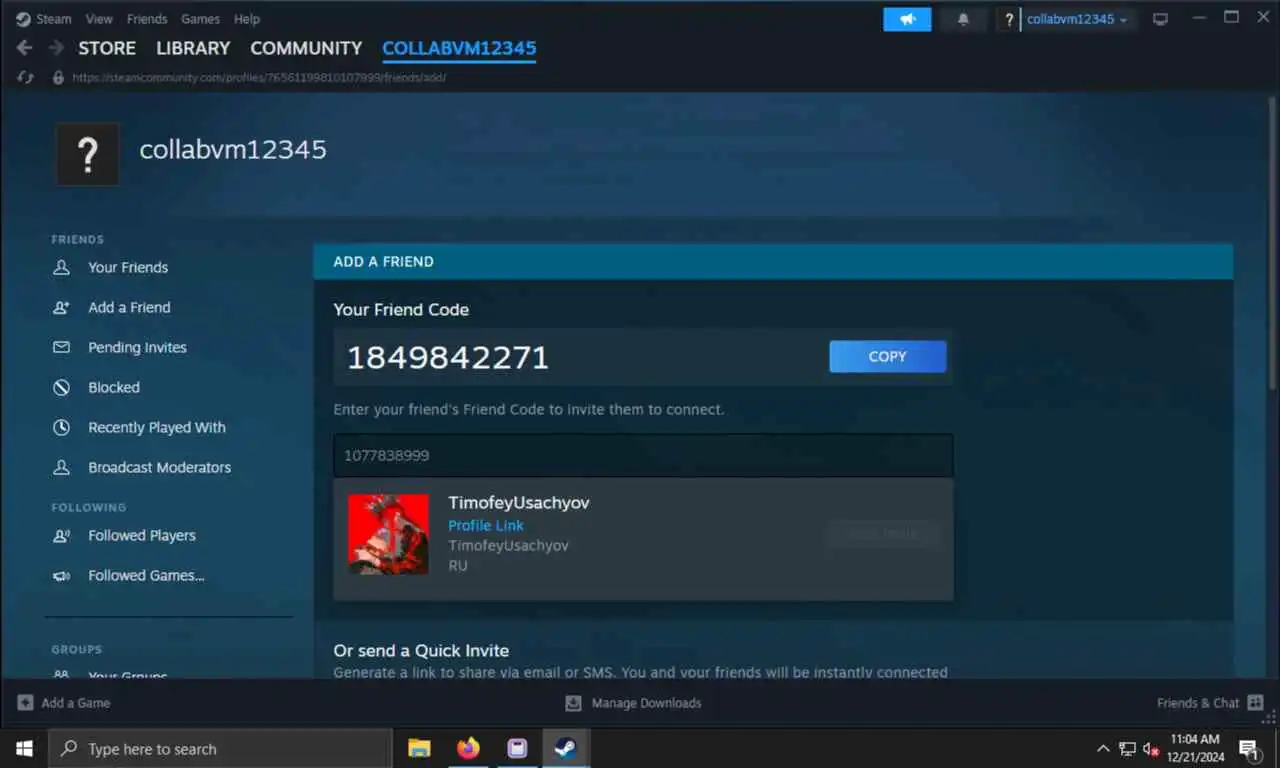Open the Help menu
Viewport: 1280px width, 768px height.
pos(246,19)
